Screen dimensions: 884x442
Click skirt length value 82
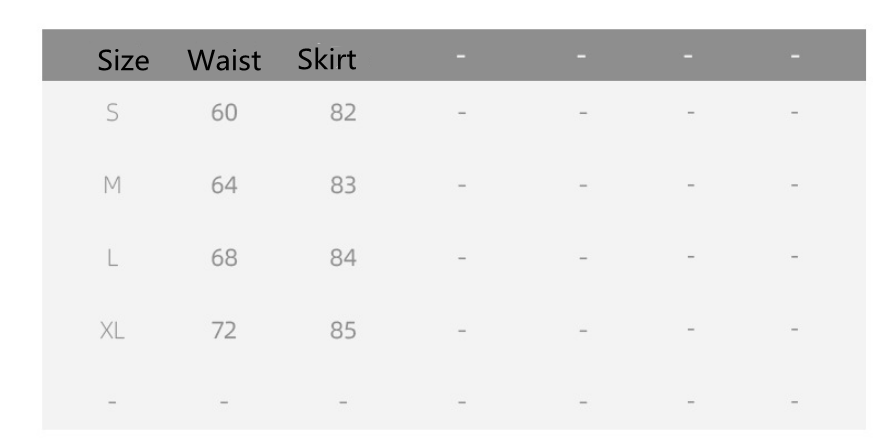point(343,113)
